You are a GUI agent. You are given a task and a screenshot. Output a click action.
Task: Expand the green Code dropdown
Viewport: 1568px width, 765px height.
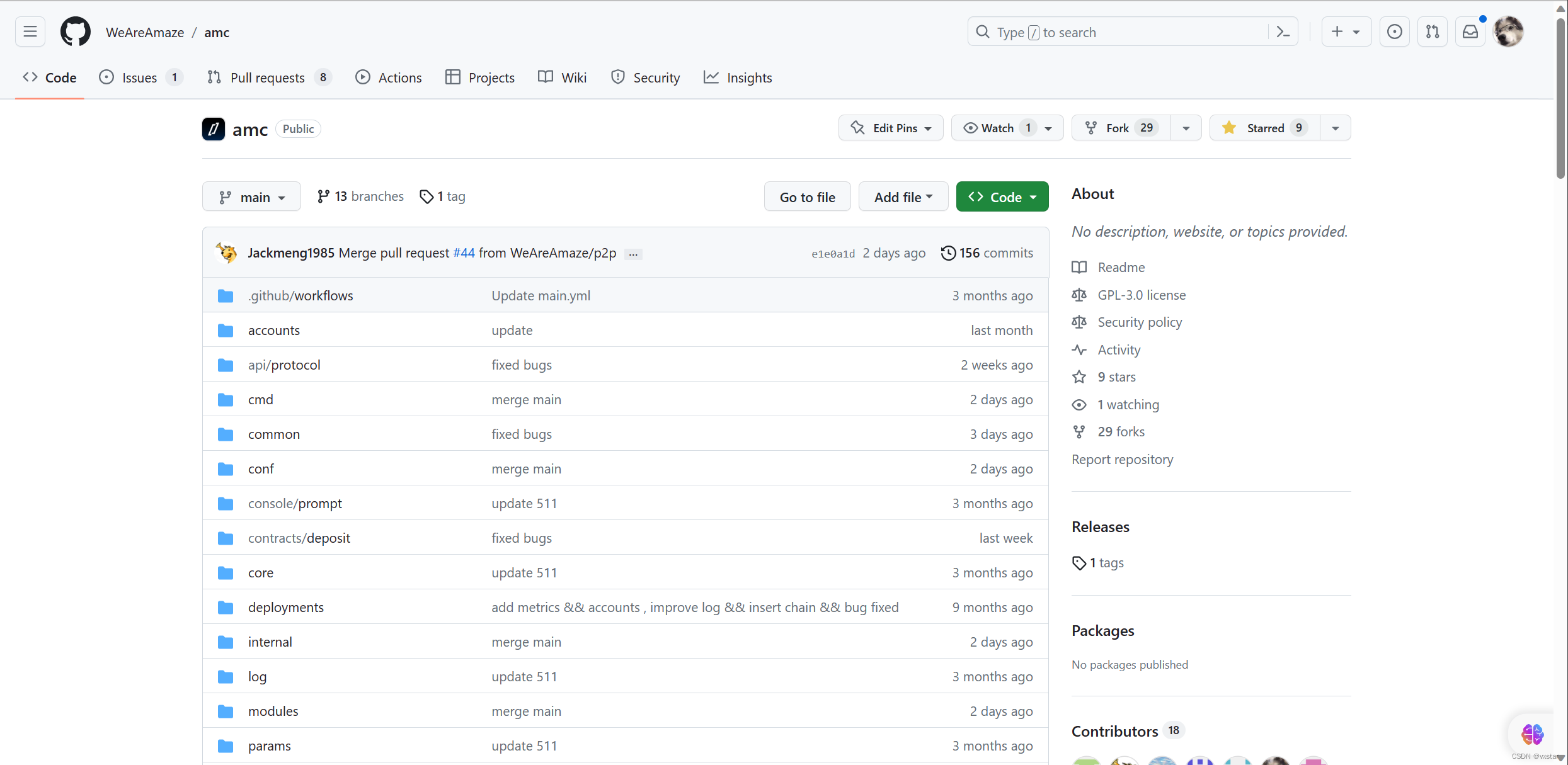click(1002, 197)
